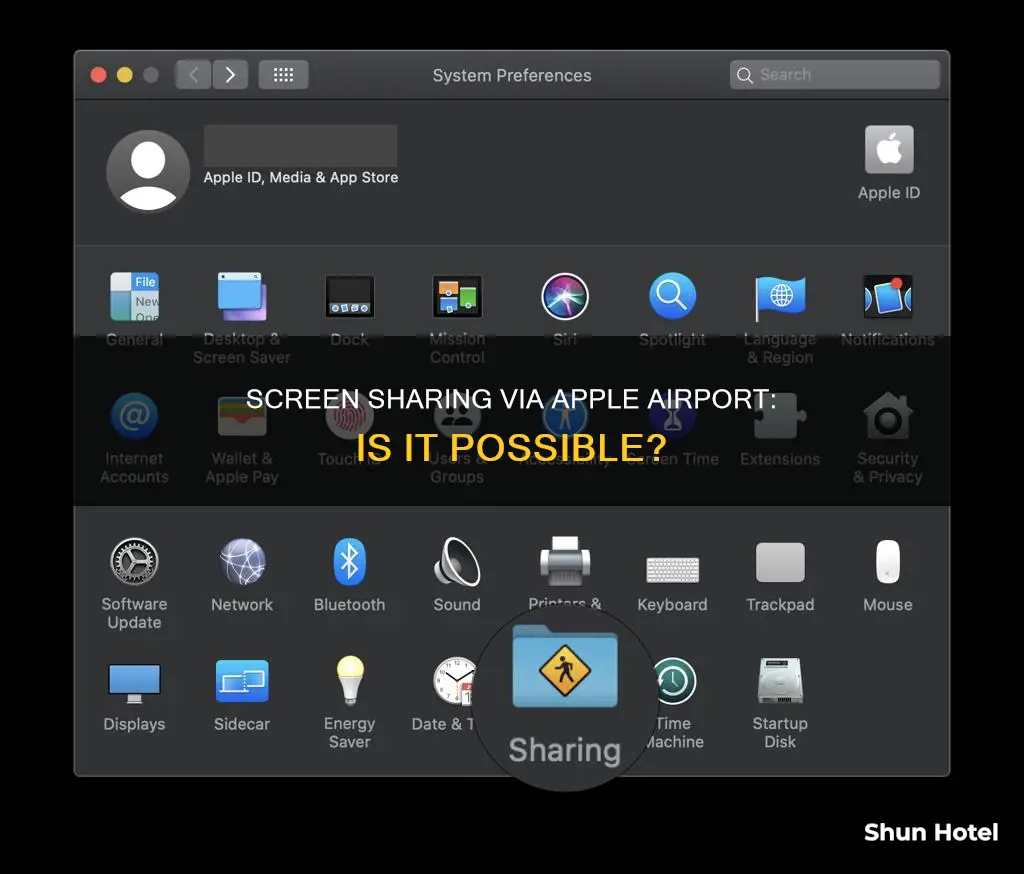
Task: Open the Siri preferences pane
Action: (x=565, y=297)
